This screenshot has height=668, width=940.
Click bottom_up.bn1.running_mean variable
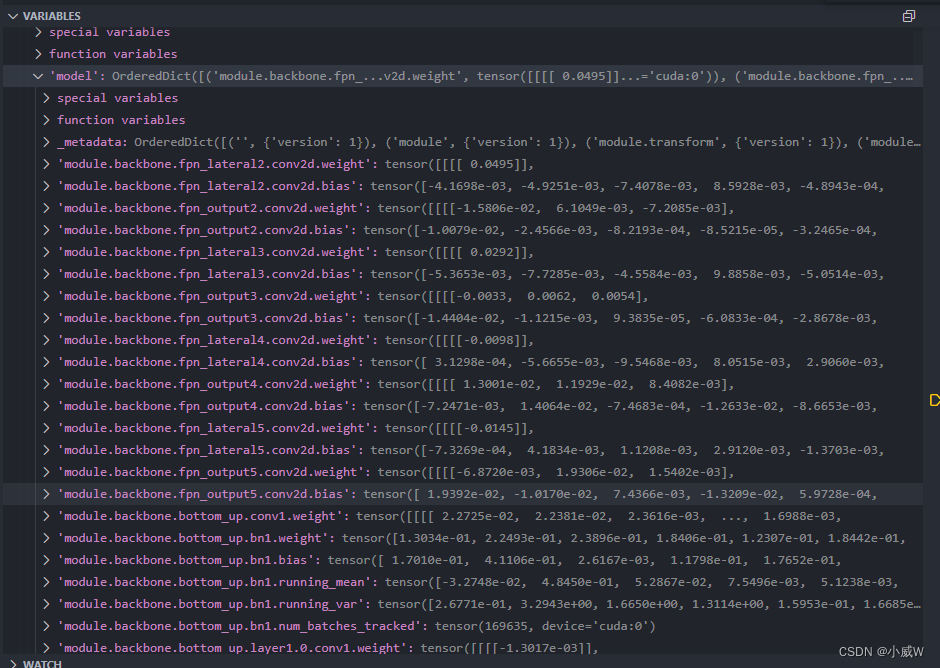pyautogui.click(x=462, y=582)
